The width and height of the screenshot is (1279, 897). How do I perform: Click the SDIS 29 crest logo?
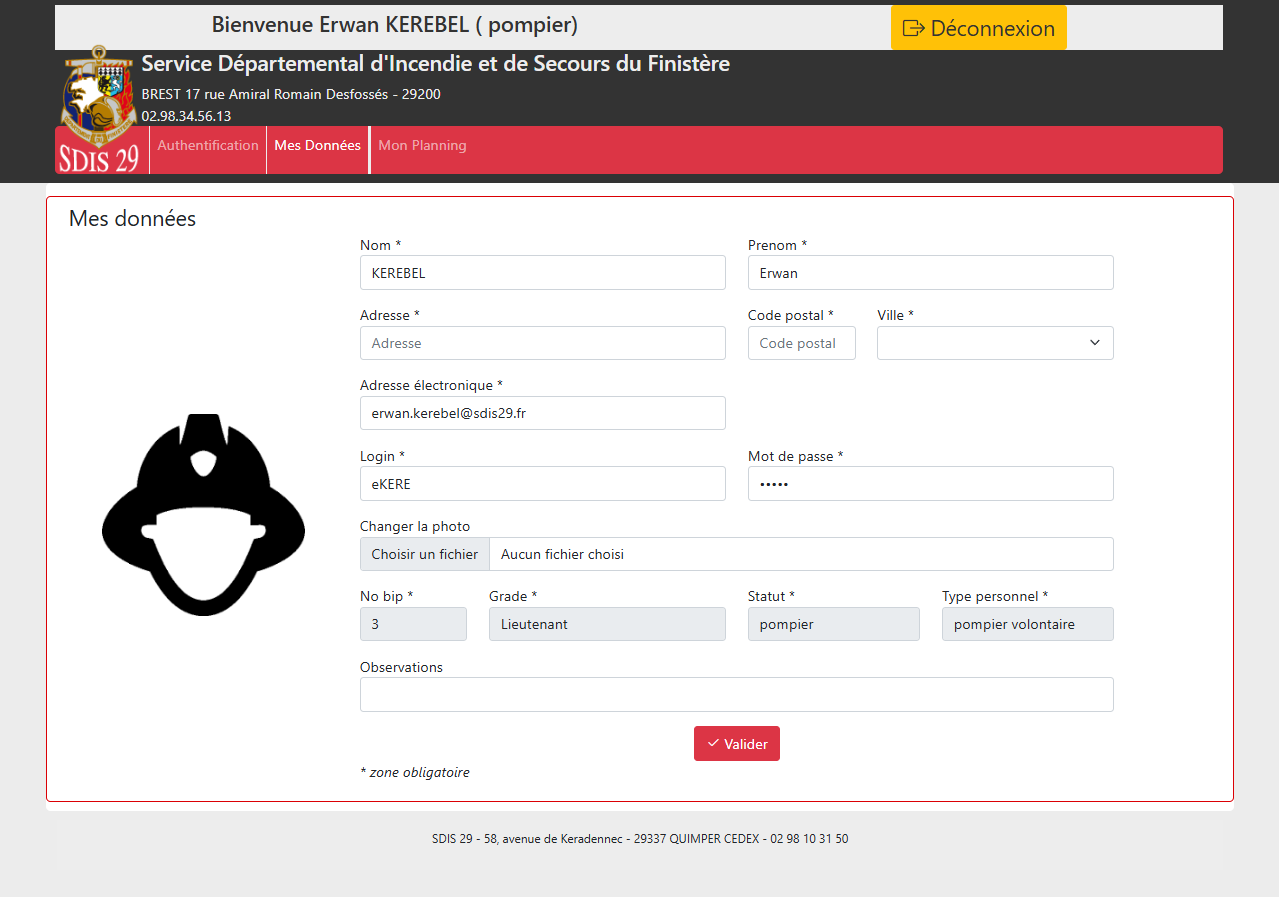click(x=98, y=110)
